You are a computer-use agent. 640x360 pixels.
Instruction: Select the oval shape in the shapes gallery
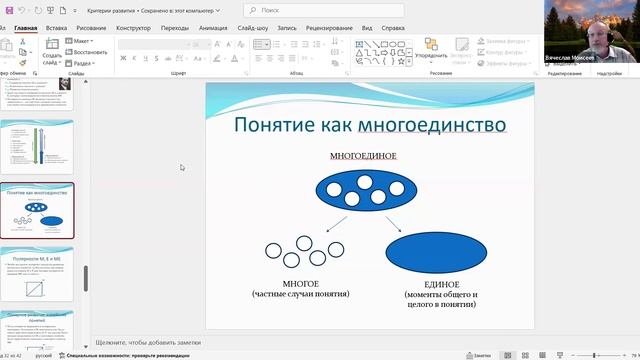click(x=393, y=44)
